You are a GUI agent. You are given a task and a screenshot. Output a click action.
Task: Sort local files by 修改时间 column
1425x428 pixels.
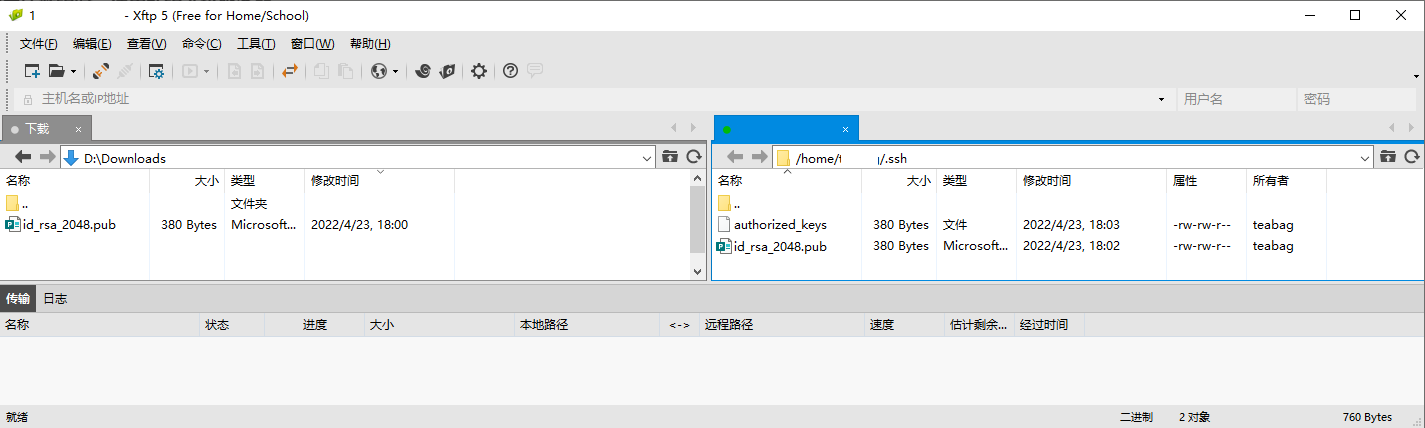click(379, 181)
